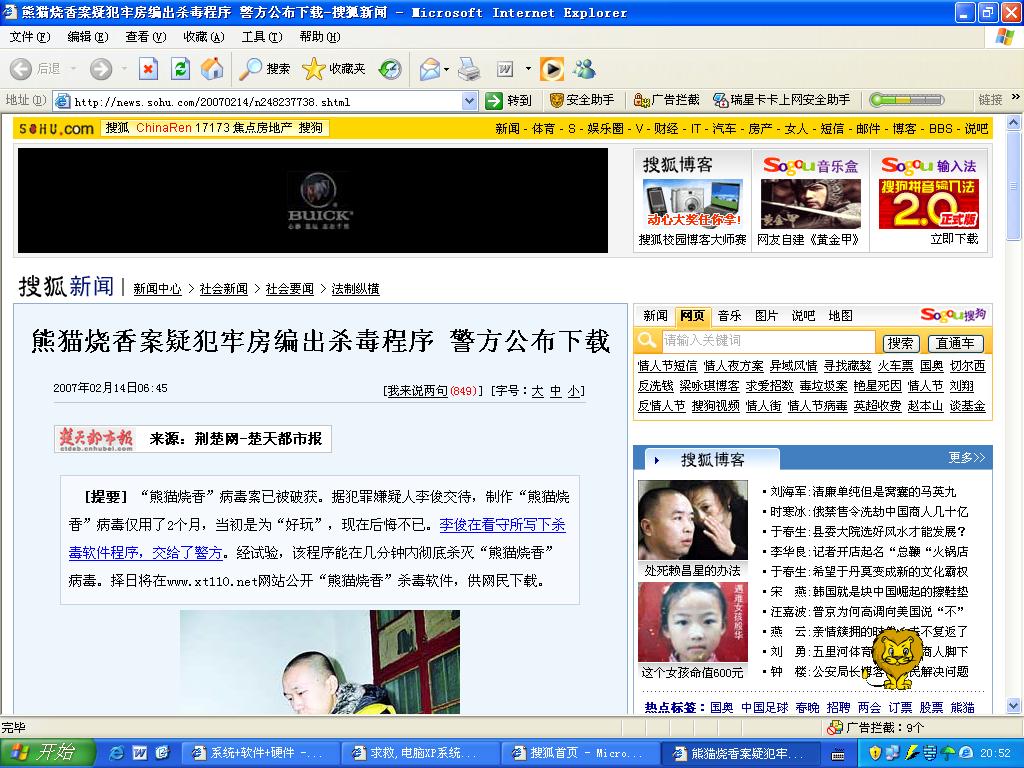Click the IE Back arrow button
The image size is (1024, 768).
click(21, 69)
